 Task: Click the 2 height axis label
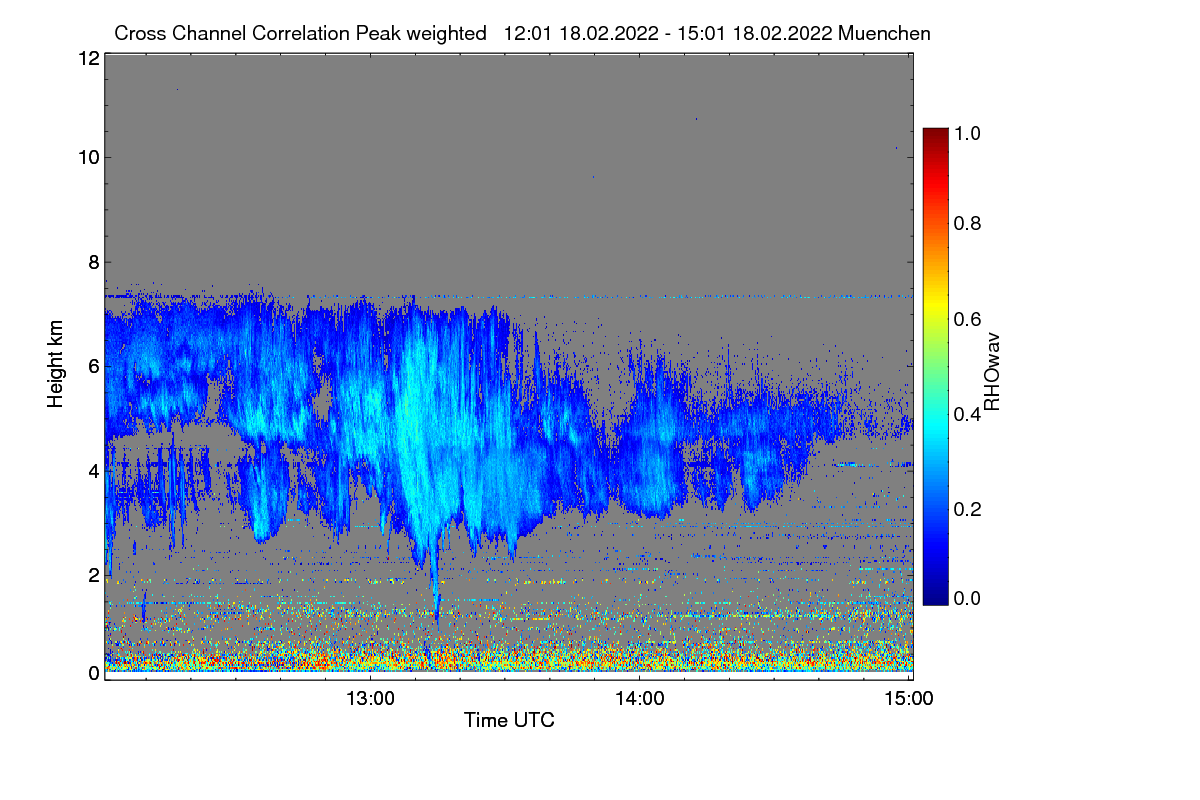tap(93, 575)
